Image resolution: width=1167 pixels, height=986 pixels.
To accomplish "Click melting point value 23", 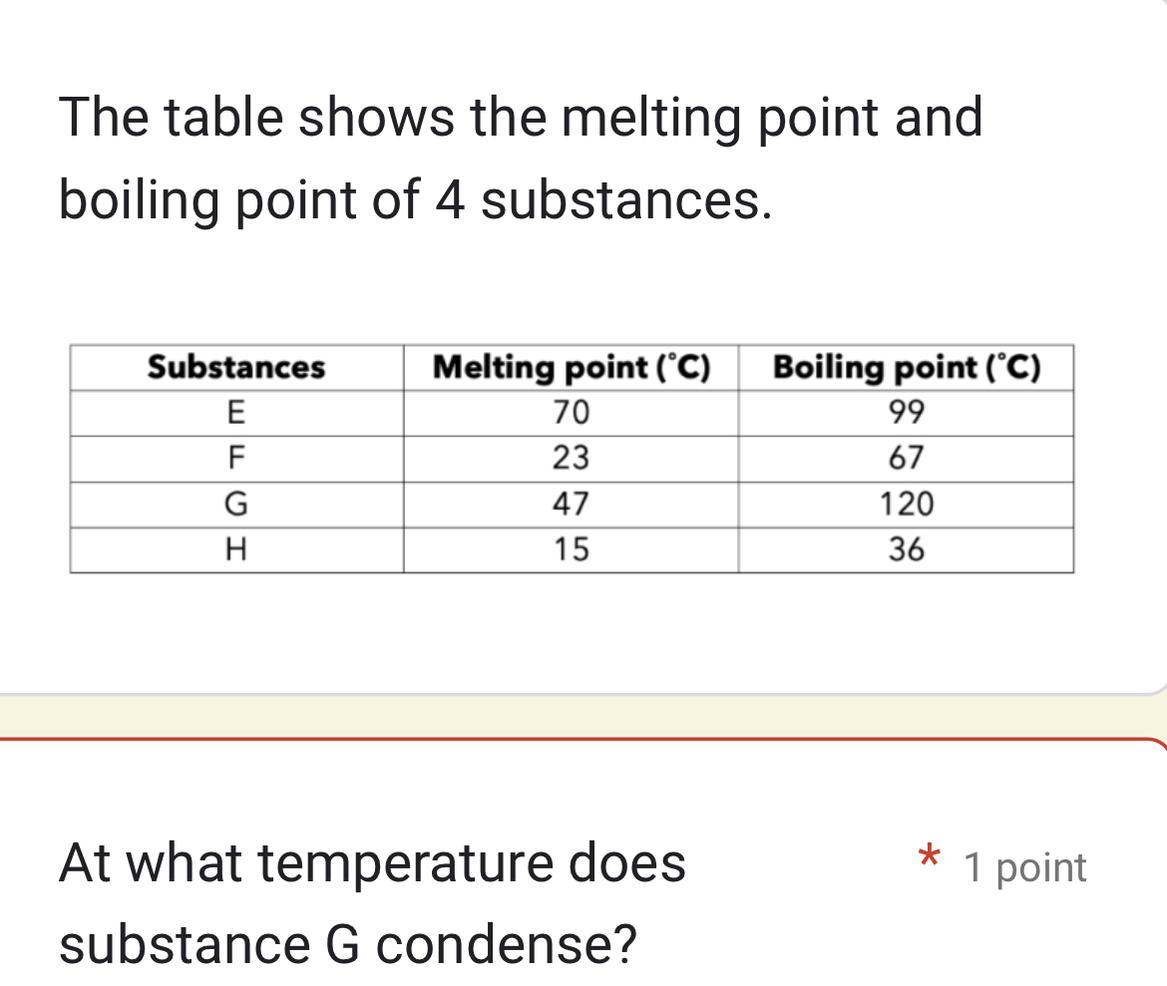I will 572,459.
